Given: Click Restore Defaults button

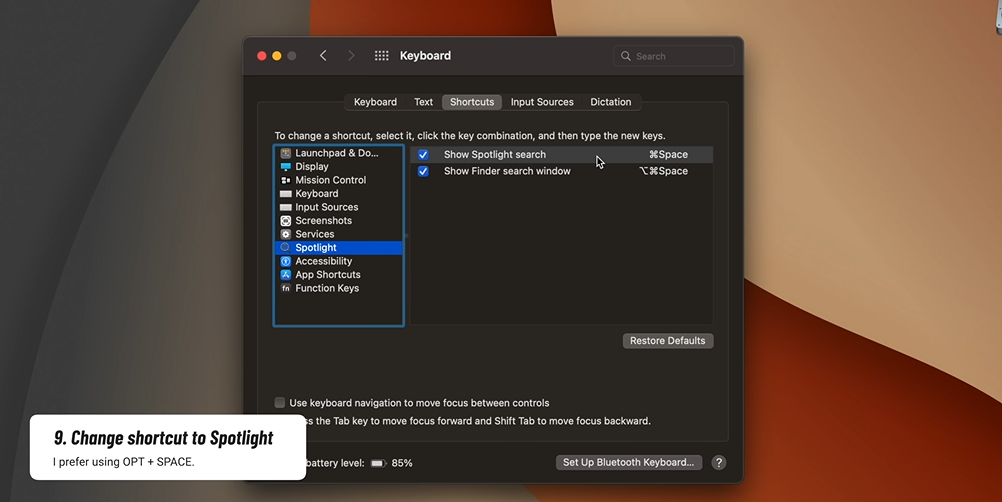Looking at the screenshot, I should tap(668, 341).
